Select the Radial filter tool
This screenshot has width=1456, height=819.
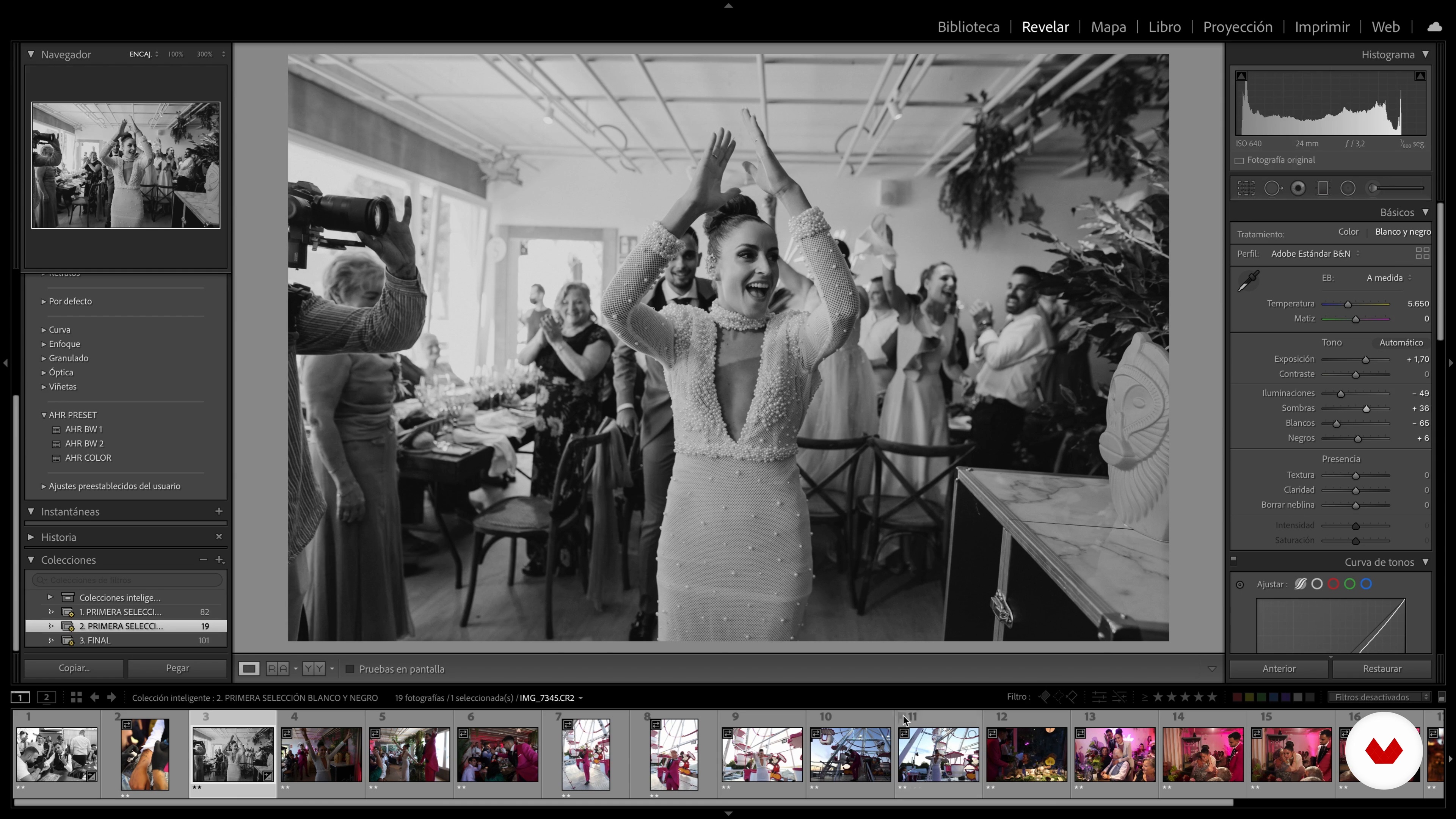point(1348,188)
